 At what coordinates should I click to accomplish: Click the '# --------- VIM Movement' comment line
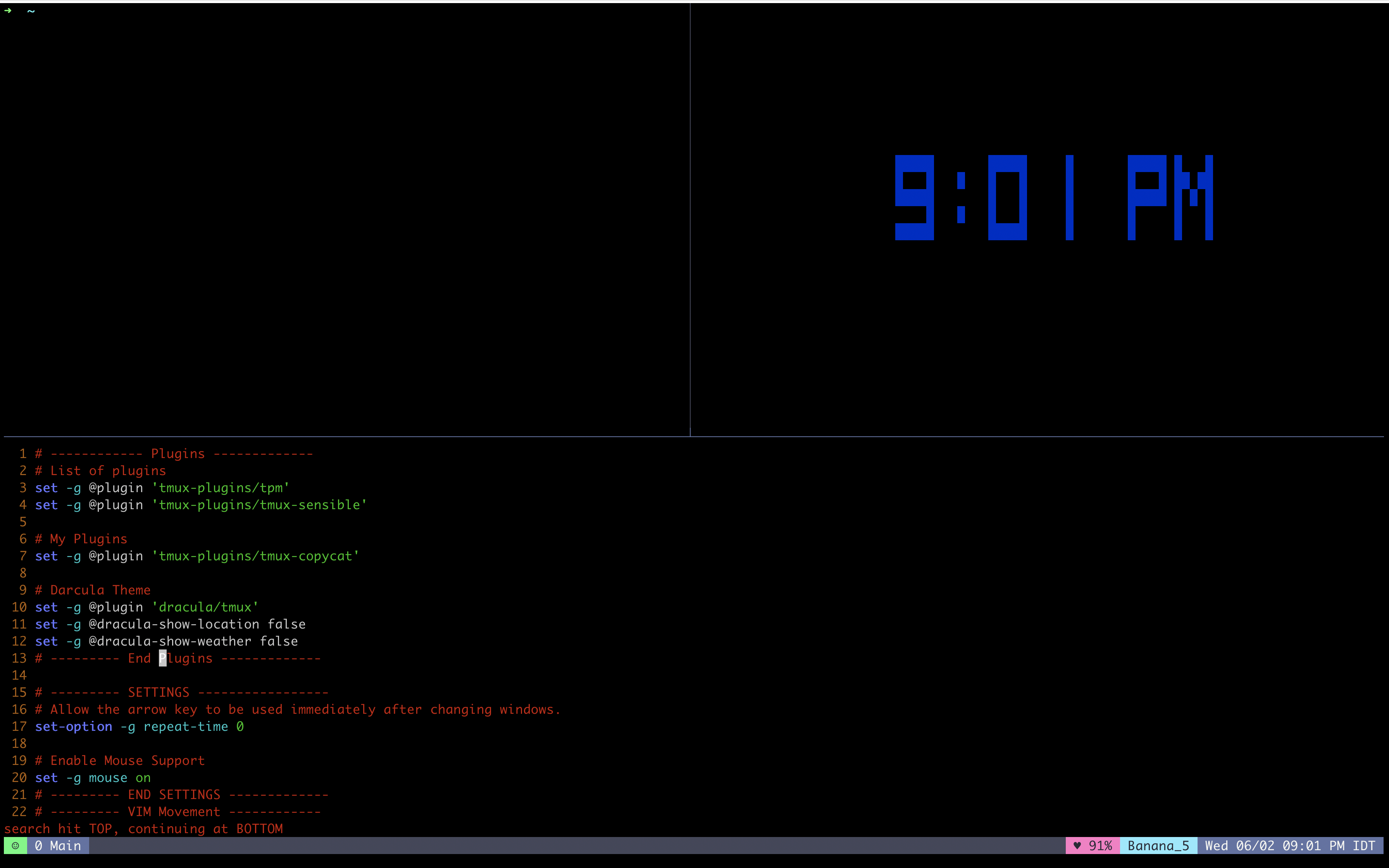tap(178, 812)
